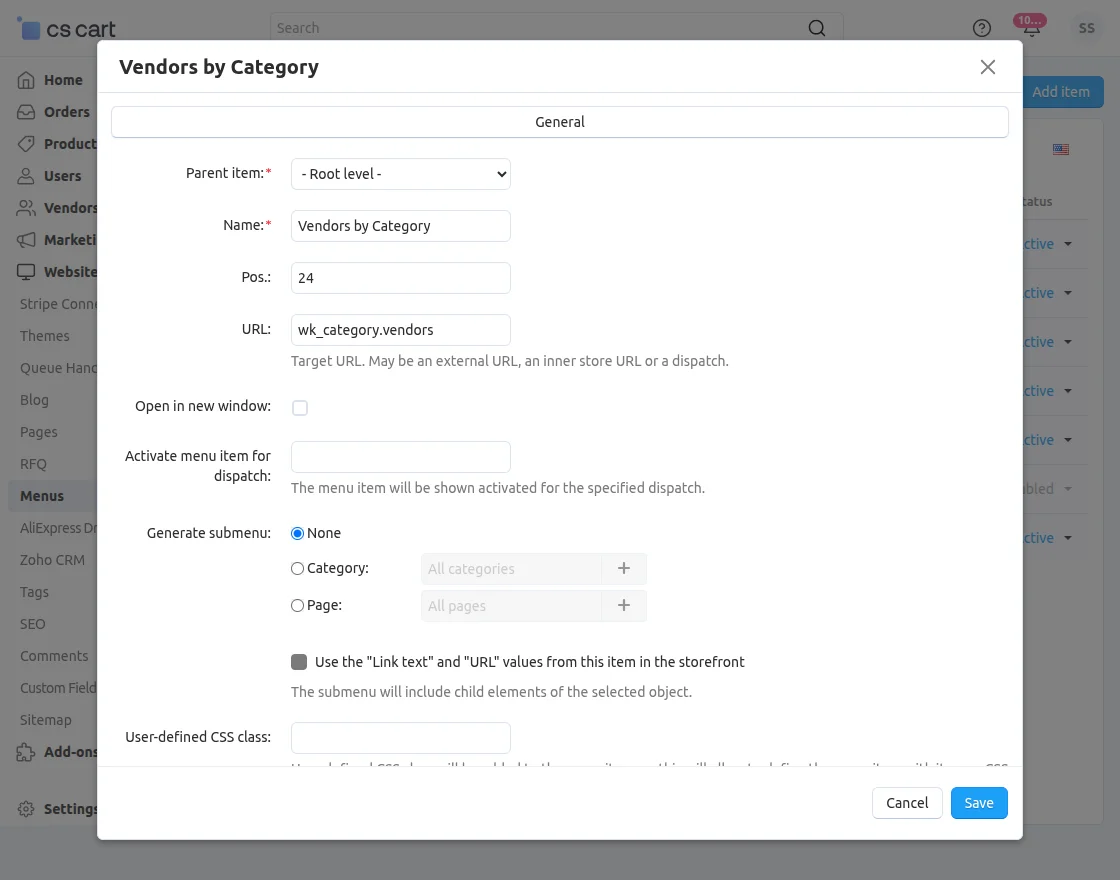Click the Home sidebar icon

[x=26, y=80]
